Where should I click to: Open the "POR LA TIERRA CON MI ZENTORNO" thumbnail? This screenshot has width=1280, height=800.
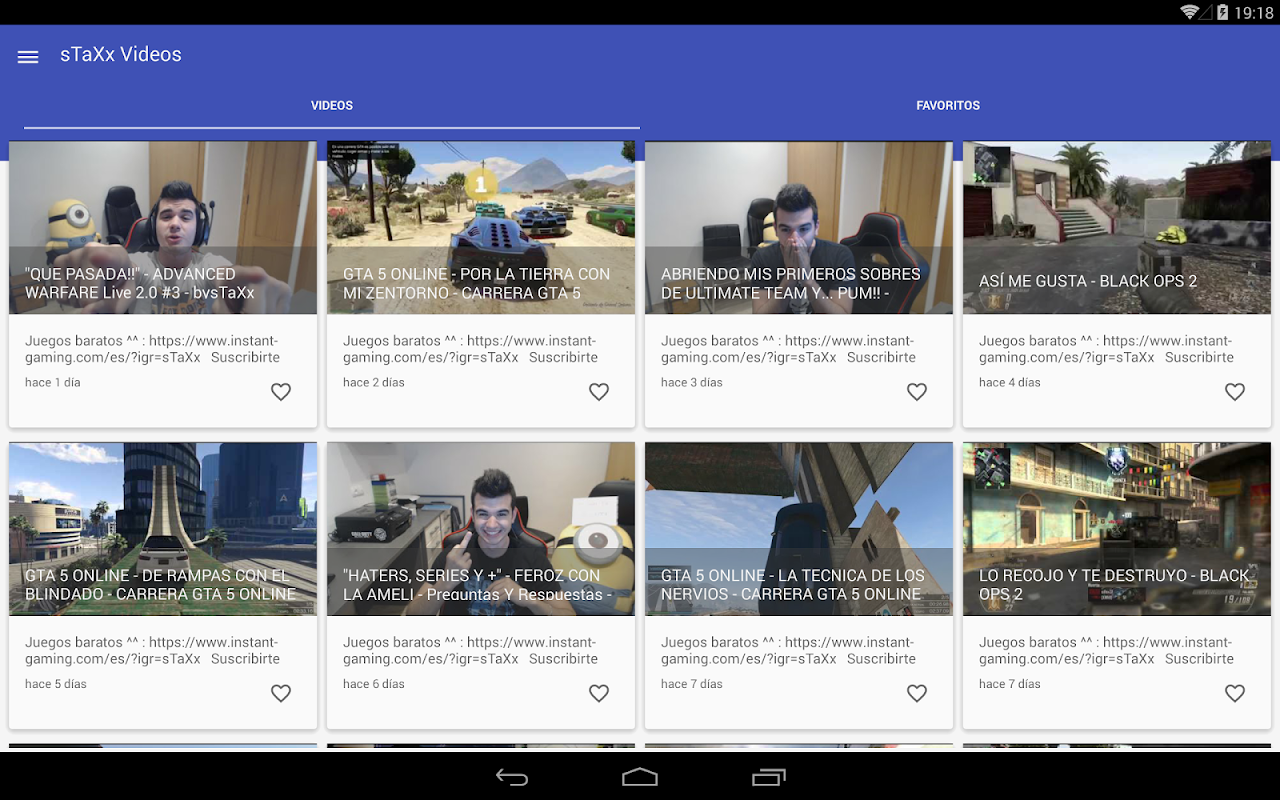point(481,228)
